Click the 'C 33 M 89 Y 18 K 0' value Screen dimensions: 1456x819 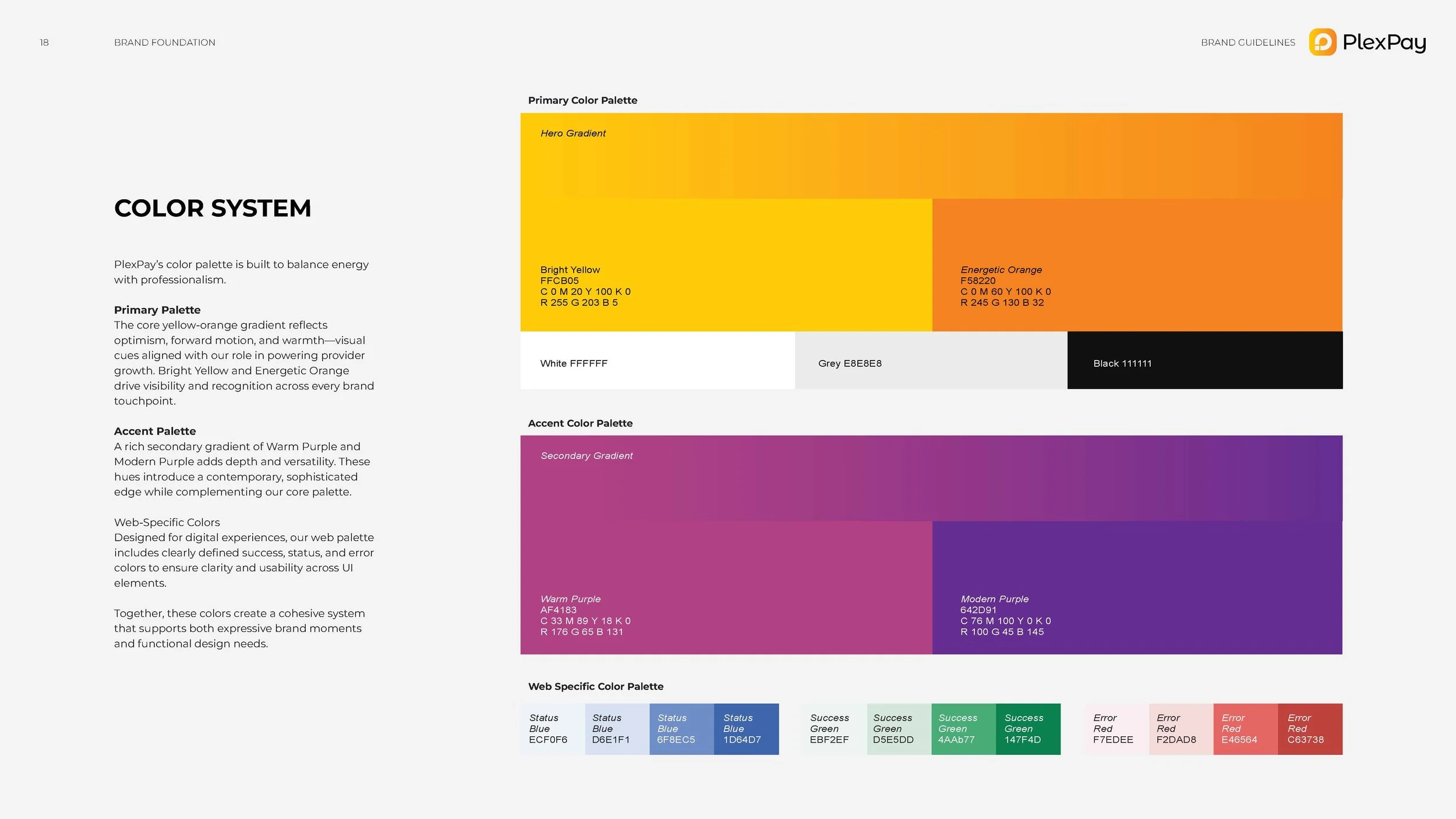coord(585,621)
